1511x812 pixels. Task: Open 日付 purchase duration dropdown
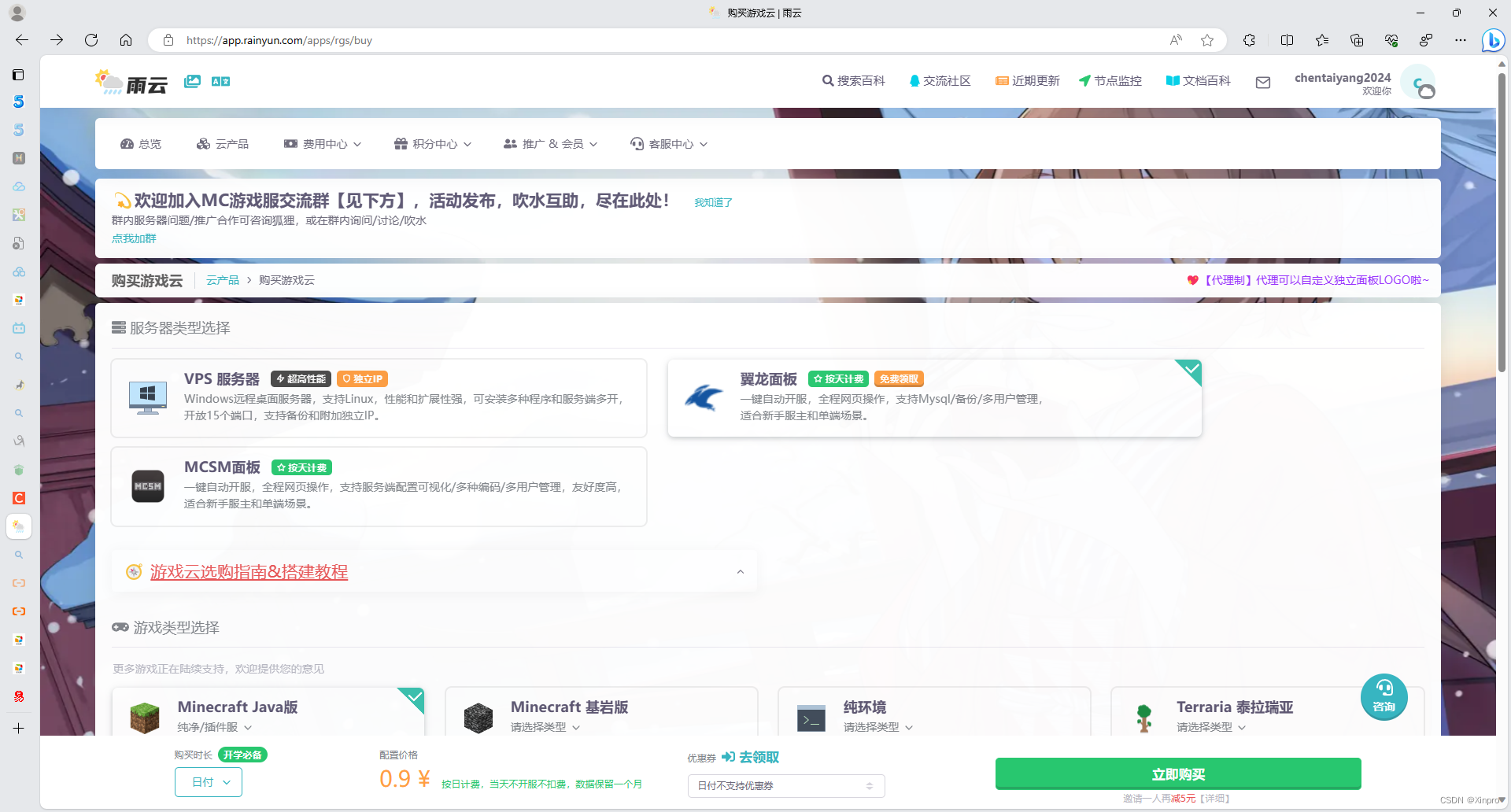[x=209, y=782]
